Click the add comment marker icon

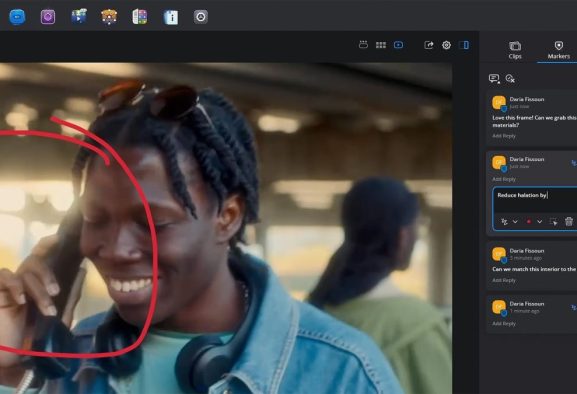(x=494, y=78)
